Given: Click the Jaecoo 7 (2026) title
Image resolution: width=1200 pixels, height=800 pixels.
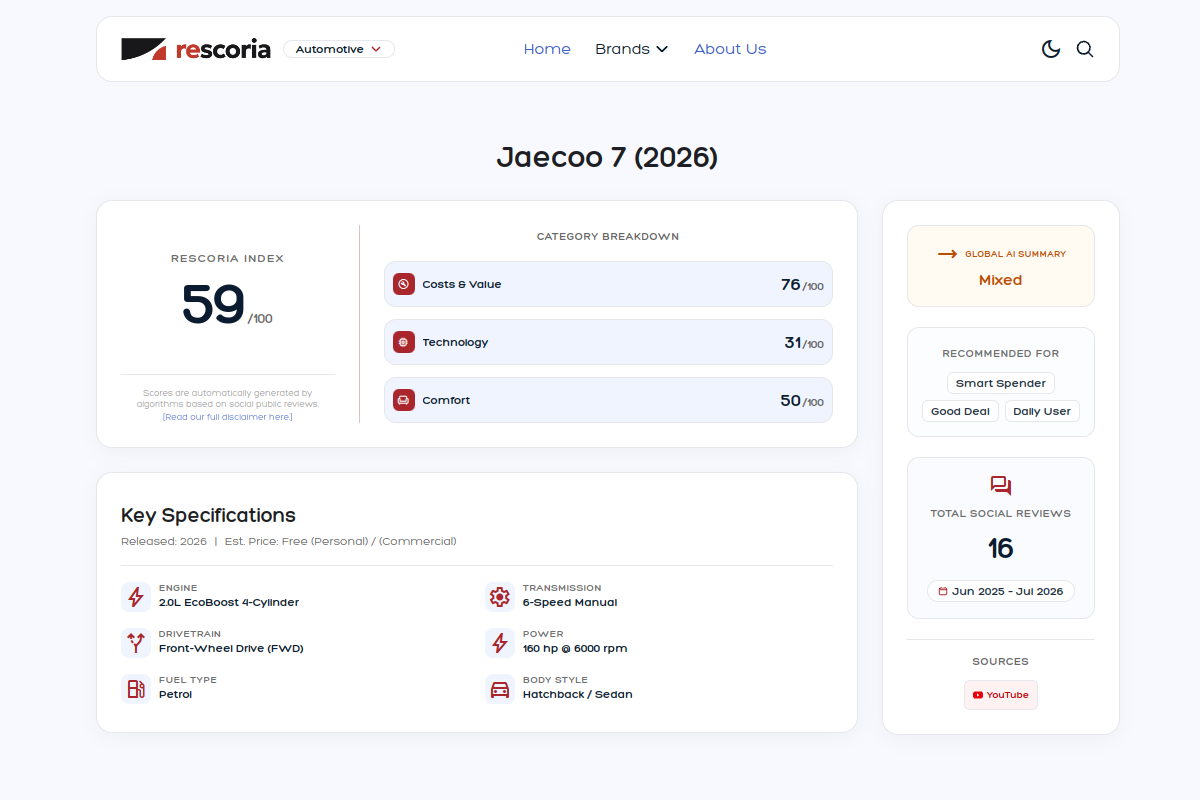Looking at the screenshot, I should point(608,158).
